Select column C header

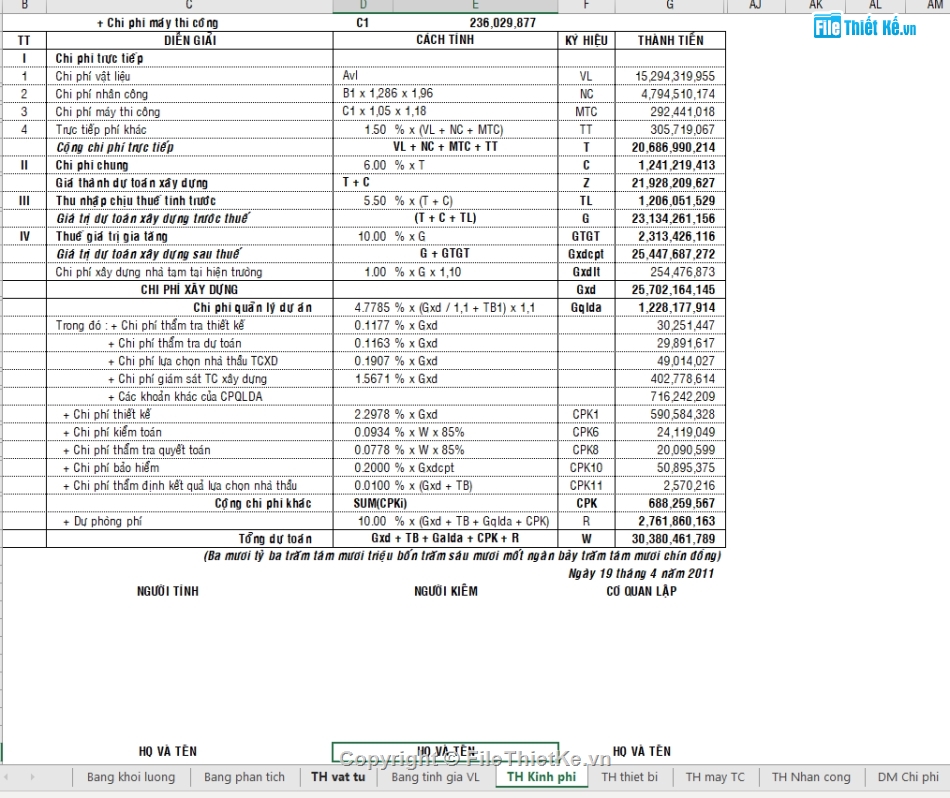pos(189,5)
